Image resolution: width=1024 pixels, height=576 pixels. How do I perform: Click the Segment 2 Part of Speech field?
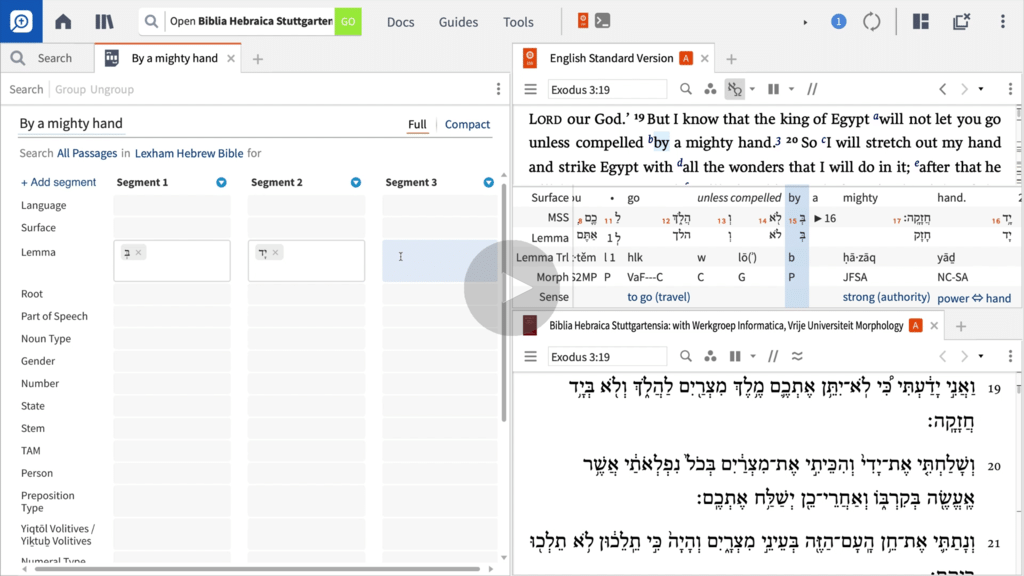click(x=306, y=316)
